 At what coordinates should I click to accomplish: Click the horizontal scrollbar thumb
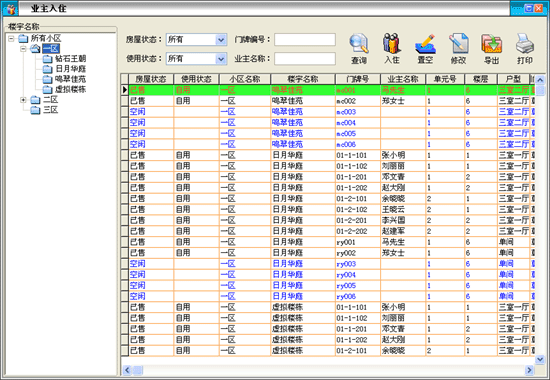tap(138, 370)
